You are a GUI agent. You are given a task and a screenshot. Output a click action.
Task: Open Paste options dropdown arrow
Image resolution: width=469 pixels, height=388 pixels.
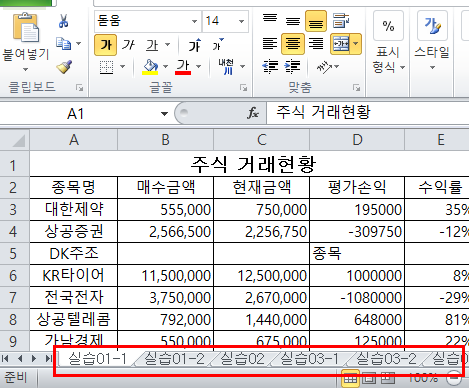[25, 69]
